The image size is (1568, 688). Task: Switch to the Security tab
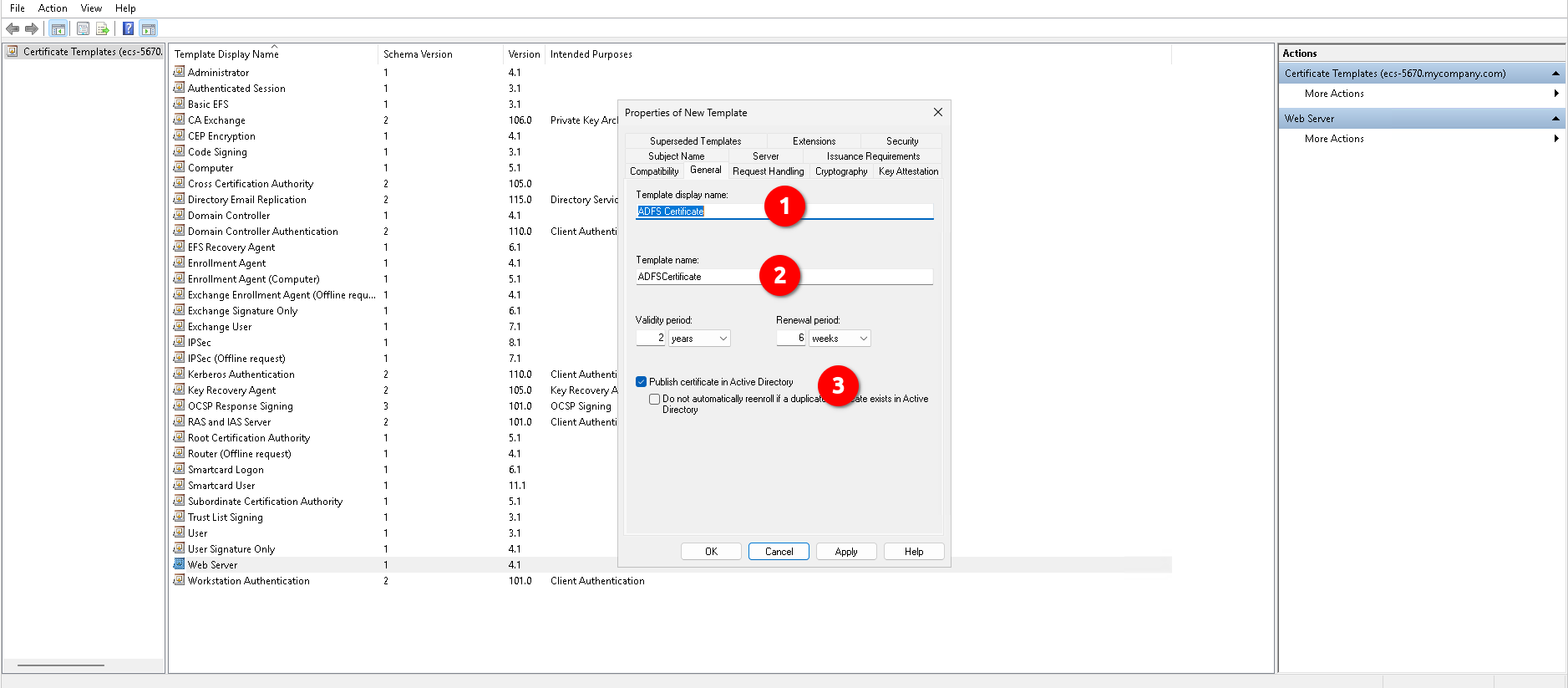point(901,141)
